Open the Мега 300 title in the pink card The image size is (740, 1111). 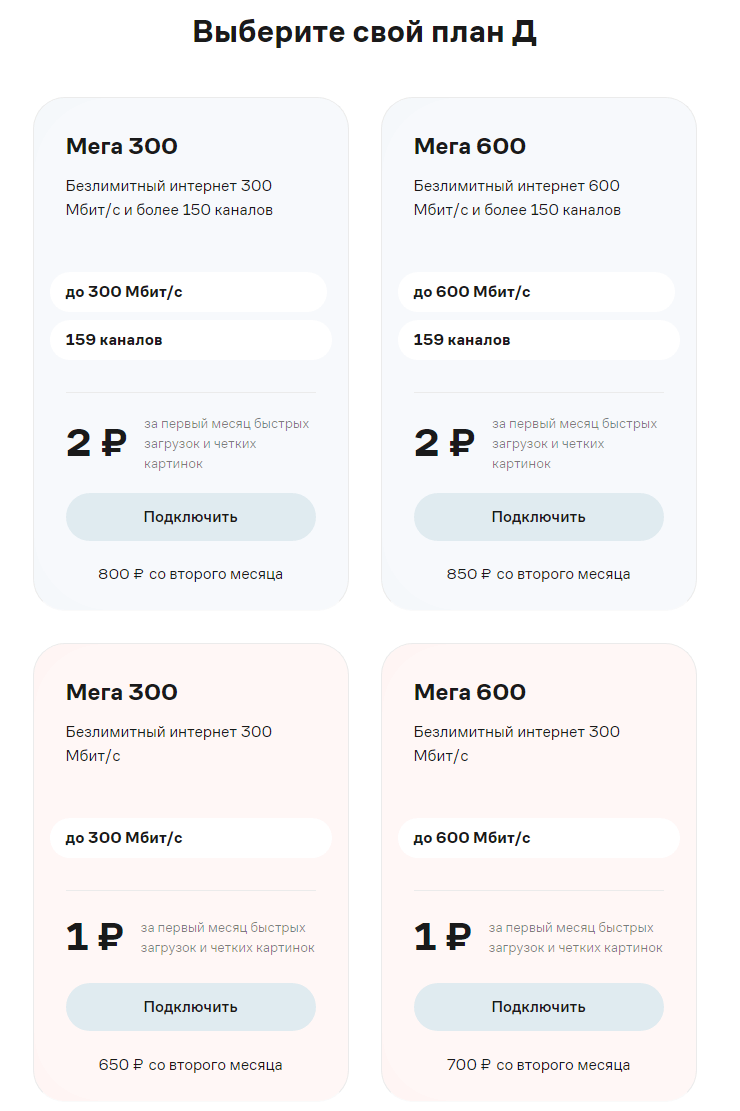tap(122, 693)
